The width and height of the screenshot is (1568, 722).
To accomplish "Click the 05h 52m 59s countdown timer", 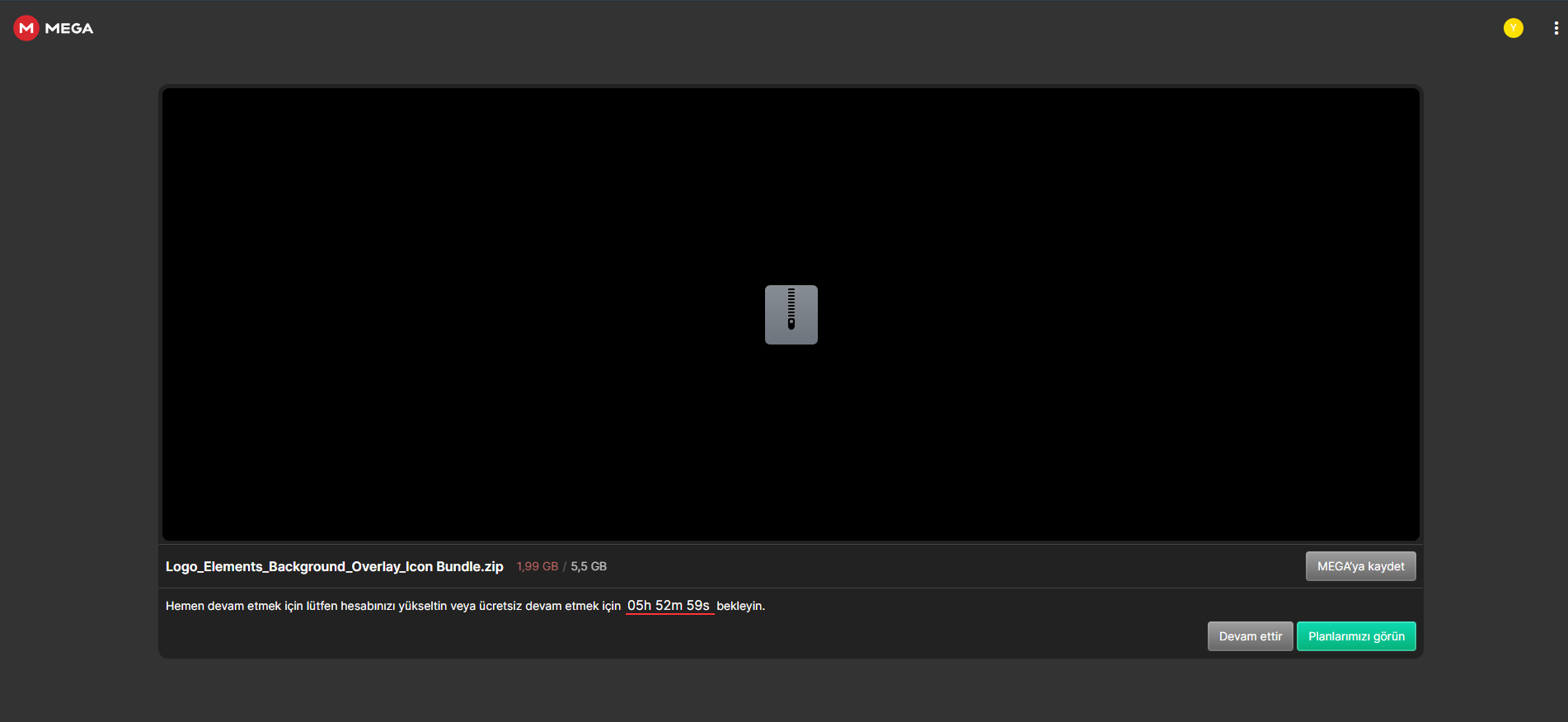I will click(x=669, y=606).
